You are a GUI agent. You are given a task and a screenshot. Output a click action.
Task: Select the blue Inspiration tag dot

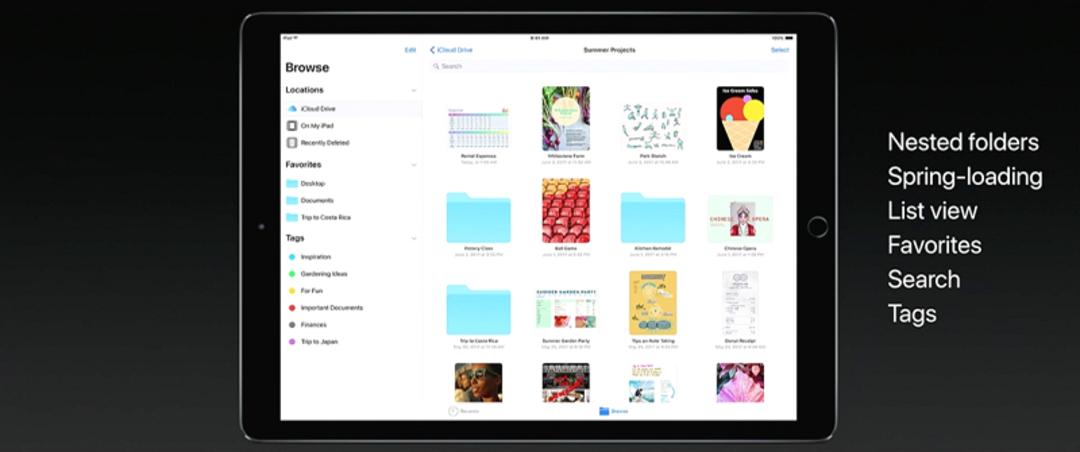pyautogui.click(x=292, y=257)
